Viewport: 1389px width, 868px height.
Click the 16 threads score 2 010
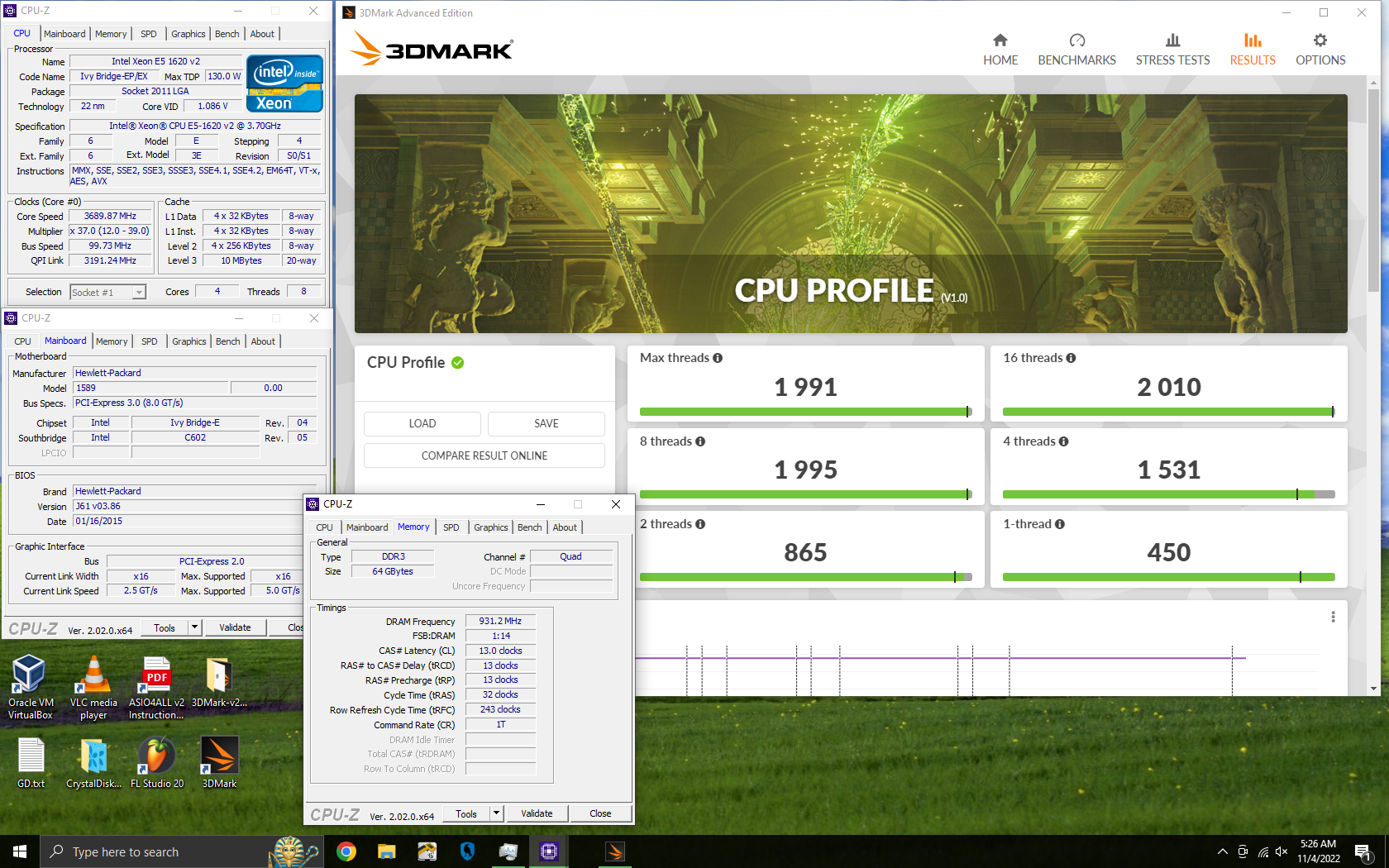1168,387
